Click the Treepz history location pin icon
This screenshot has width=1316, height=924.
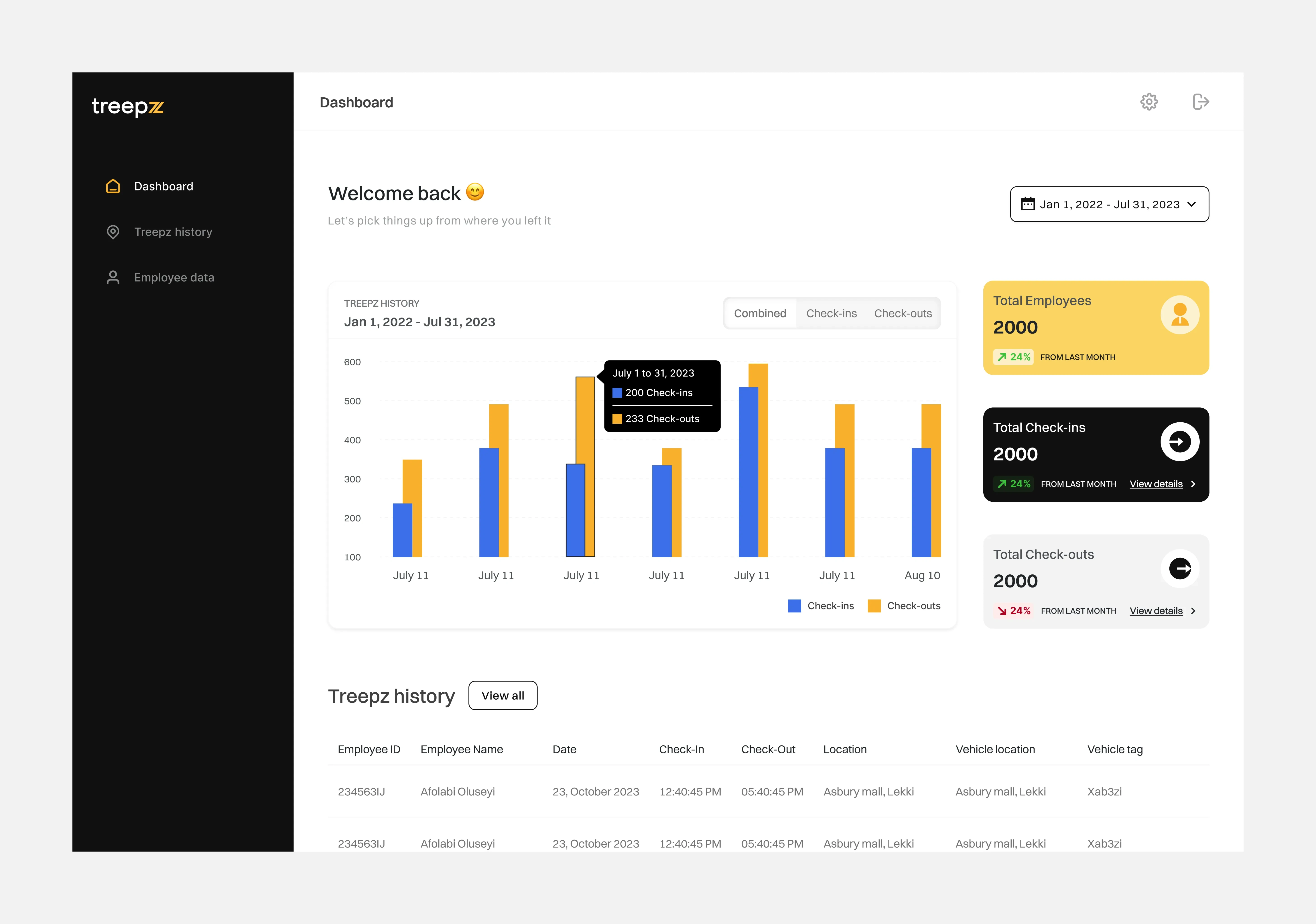pyautogui.click(x=113, y=232)
